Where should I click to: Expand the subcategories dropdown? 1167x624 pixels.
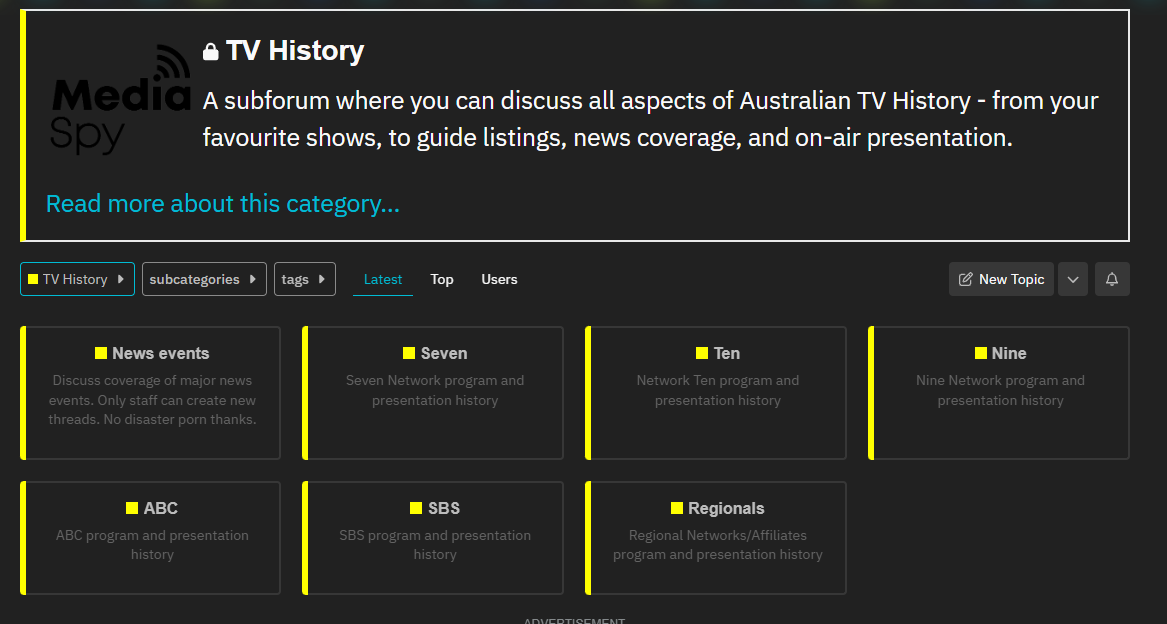[x=204, y=280]
